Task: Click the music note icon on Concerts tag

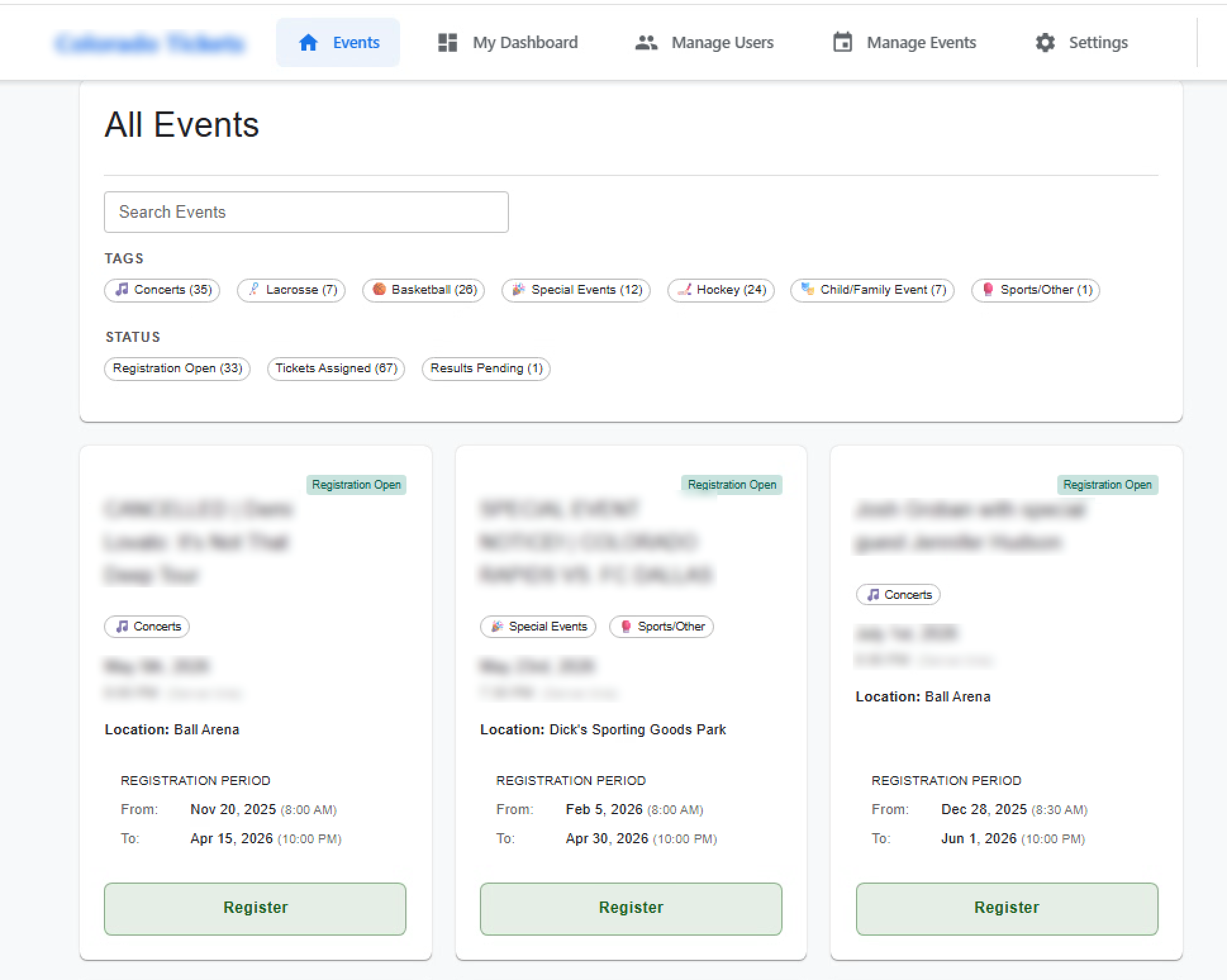Action: click(123, 290)
